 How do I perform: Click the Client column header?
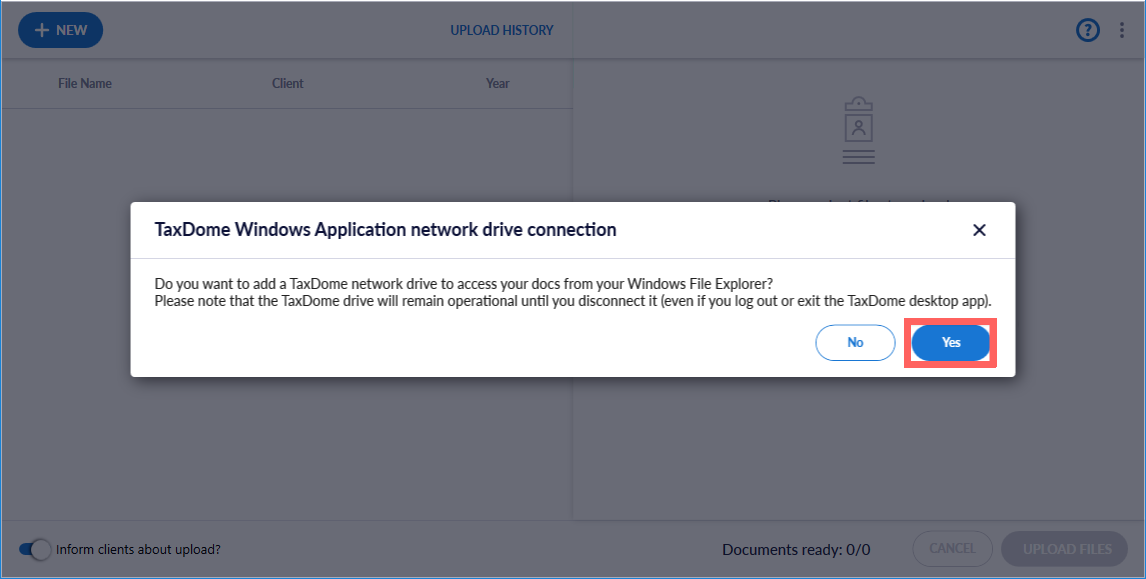coord(287,83)
